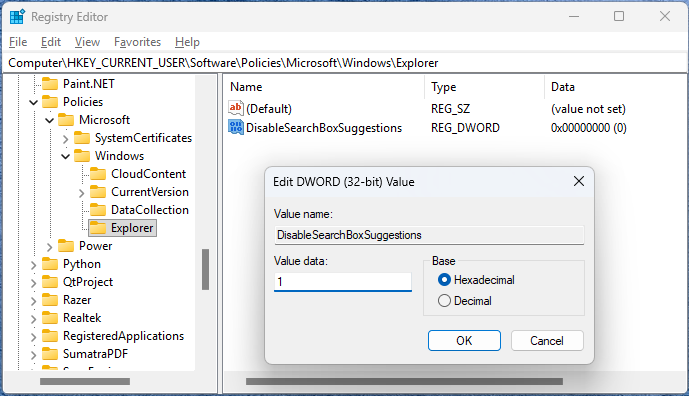Image resolution: width=689 pixels, height=396 pixels.
Task: Collapse the Microsoft tree node
Action: coord(50,120)
